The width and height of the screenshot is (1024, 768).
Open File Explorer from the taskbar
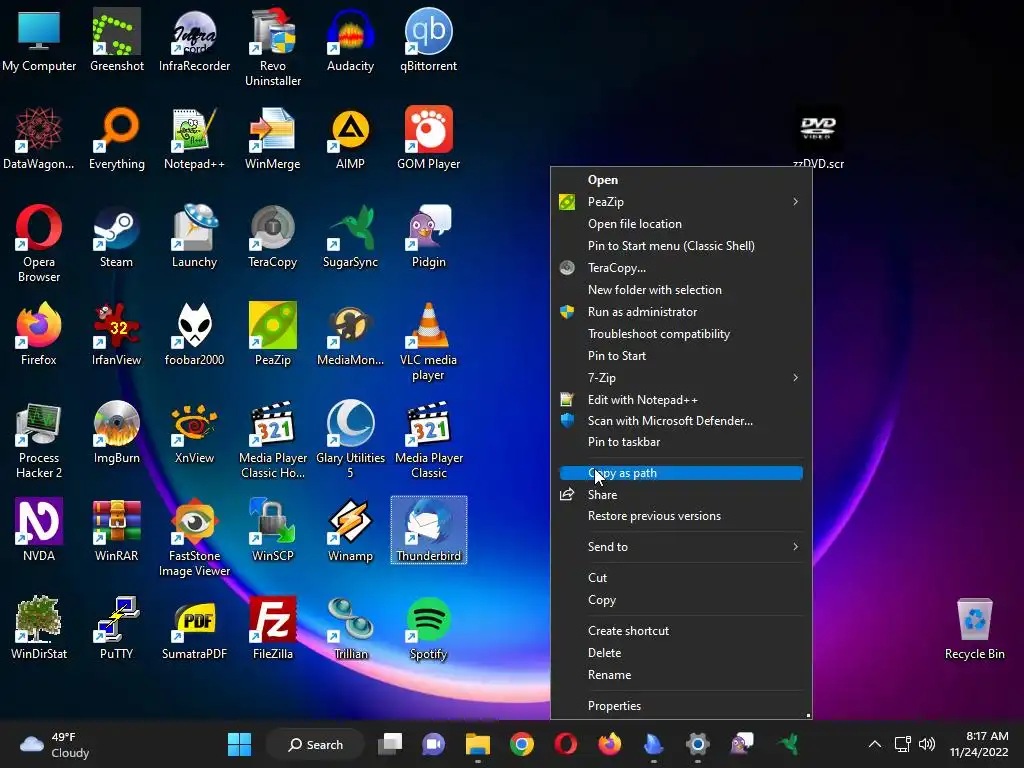(477, 744)
